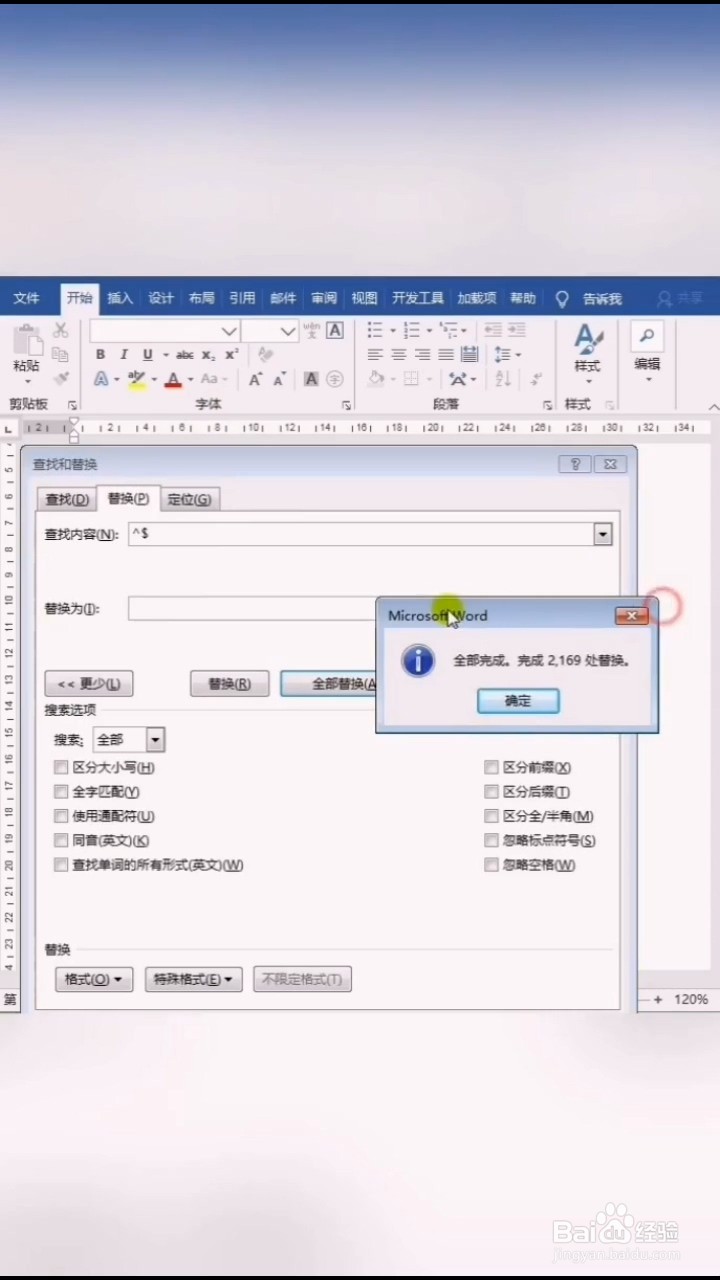
Task: Click the Bullets list icon
Action: click(x=375, y=329)
